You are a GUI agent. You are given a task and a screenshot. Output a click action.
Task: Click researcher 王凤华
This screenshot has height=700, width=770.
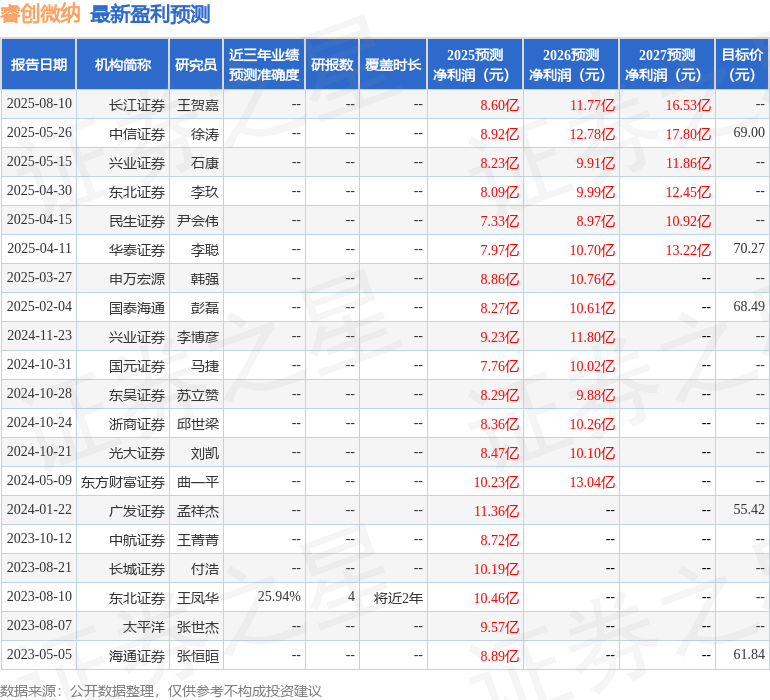(x=198, y=598)
